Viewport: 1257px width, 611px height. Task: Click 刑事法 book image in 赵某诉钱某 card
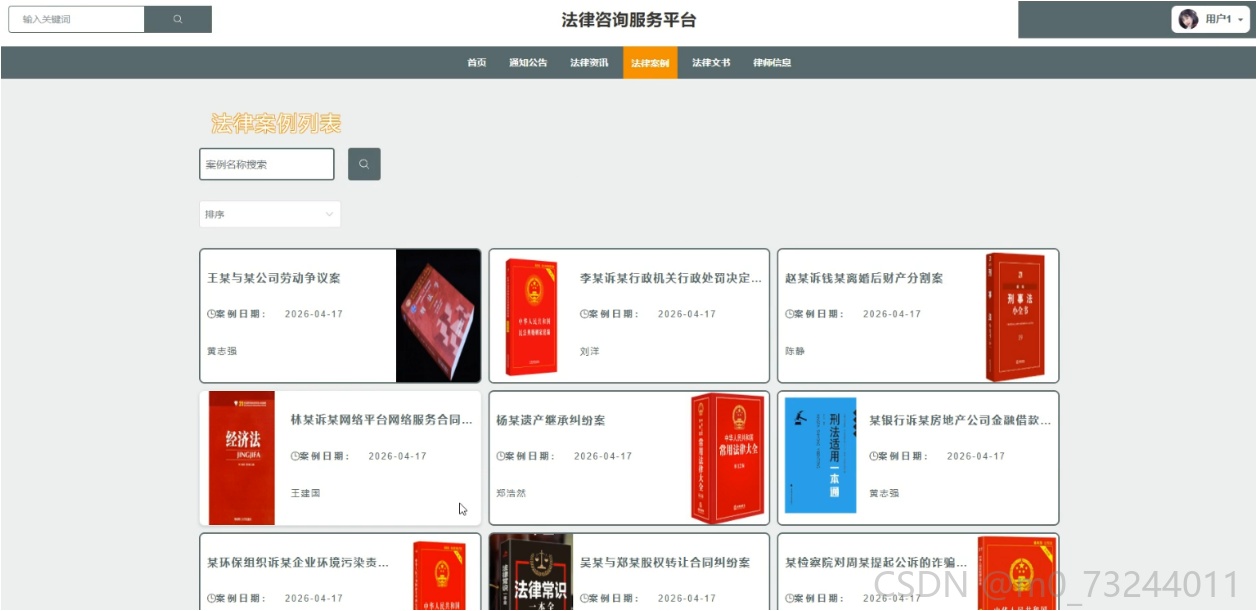click(x=1015, y=316)
